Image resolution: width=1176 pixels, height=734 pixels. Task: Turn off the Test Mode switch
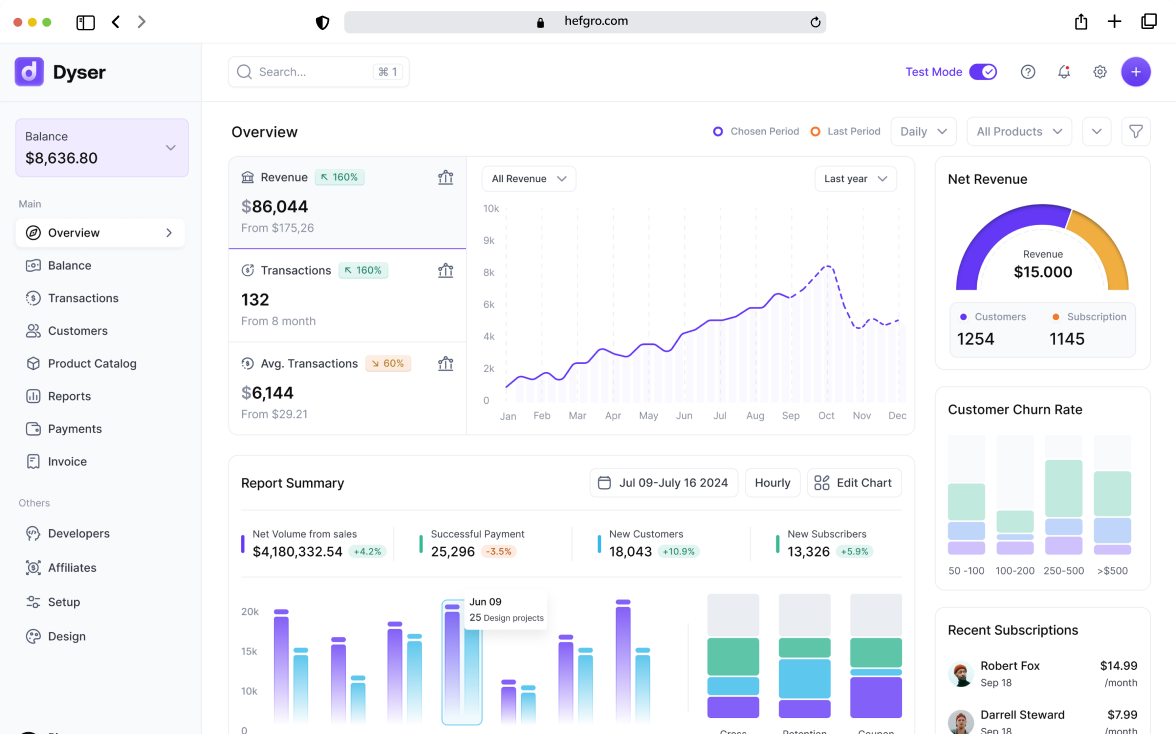coord(983,72)
